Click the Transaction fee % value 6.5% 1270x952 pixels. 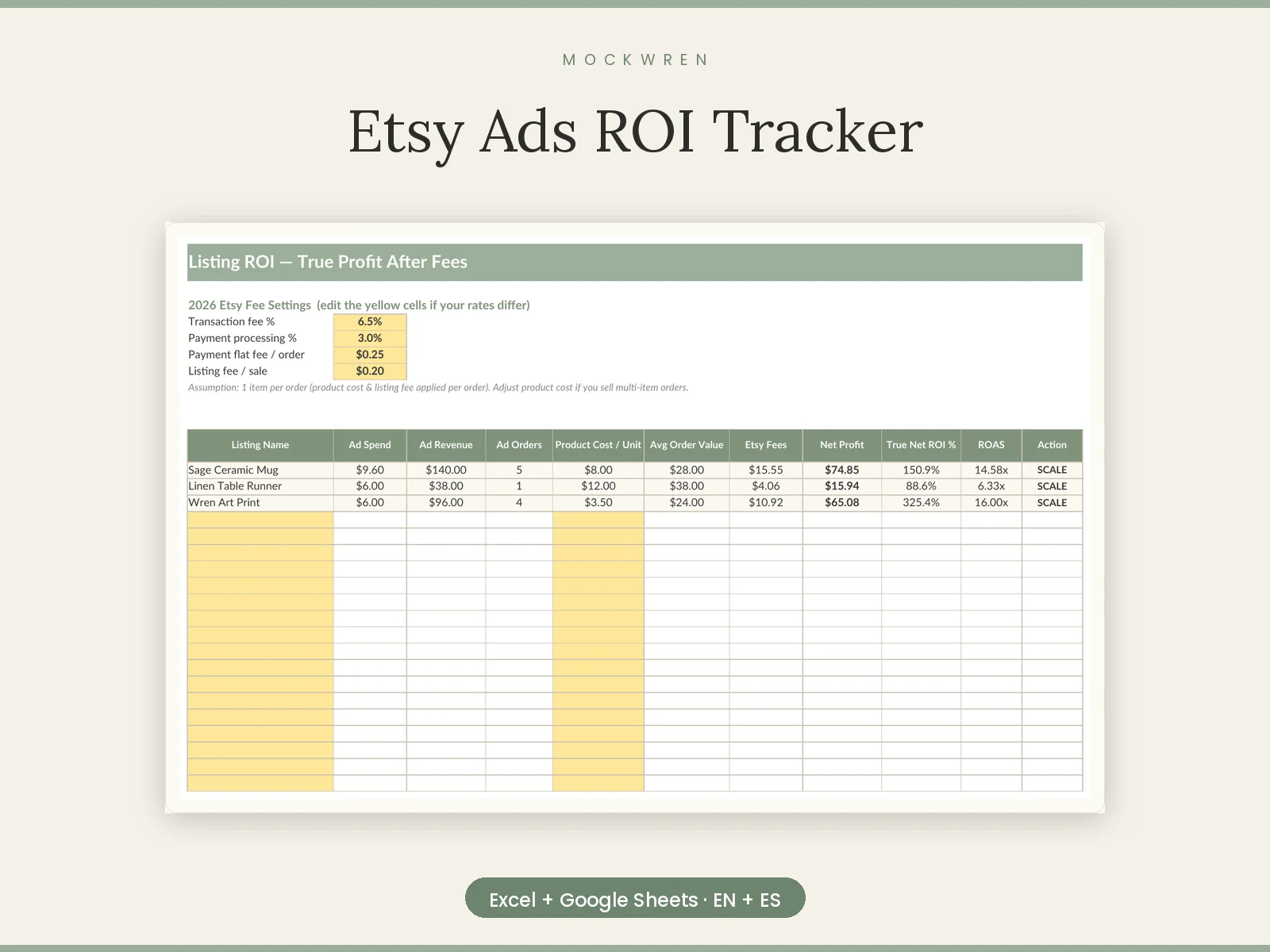pos(370,321)
